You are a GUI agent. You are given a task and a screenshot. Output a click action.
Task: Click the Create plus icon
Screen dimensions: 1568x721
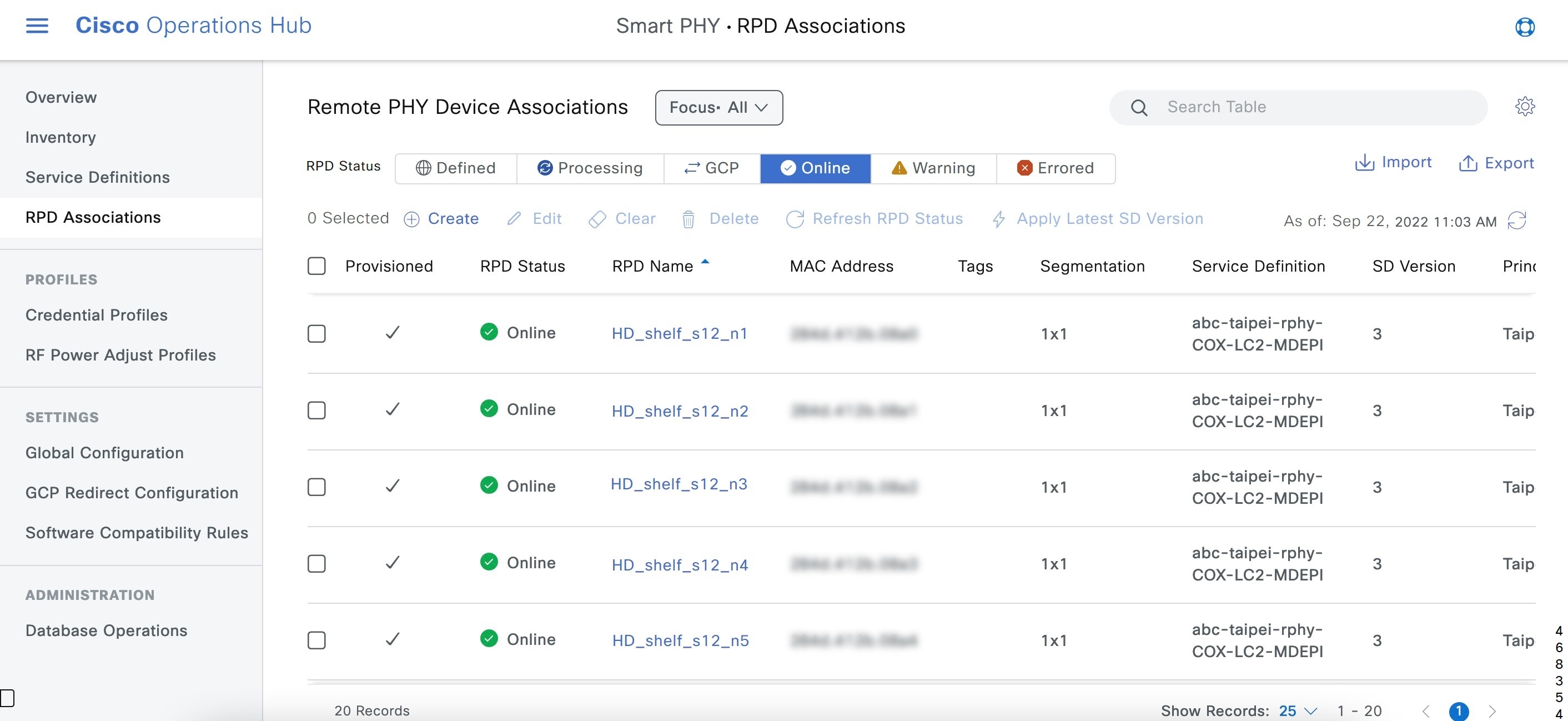tap(411, 219)
